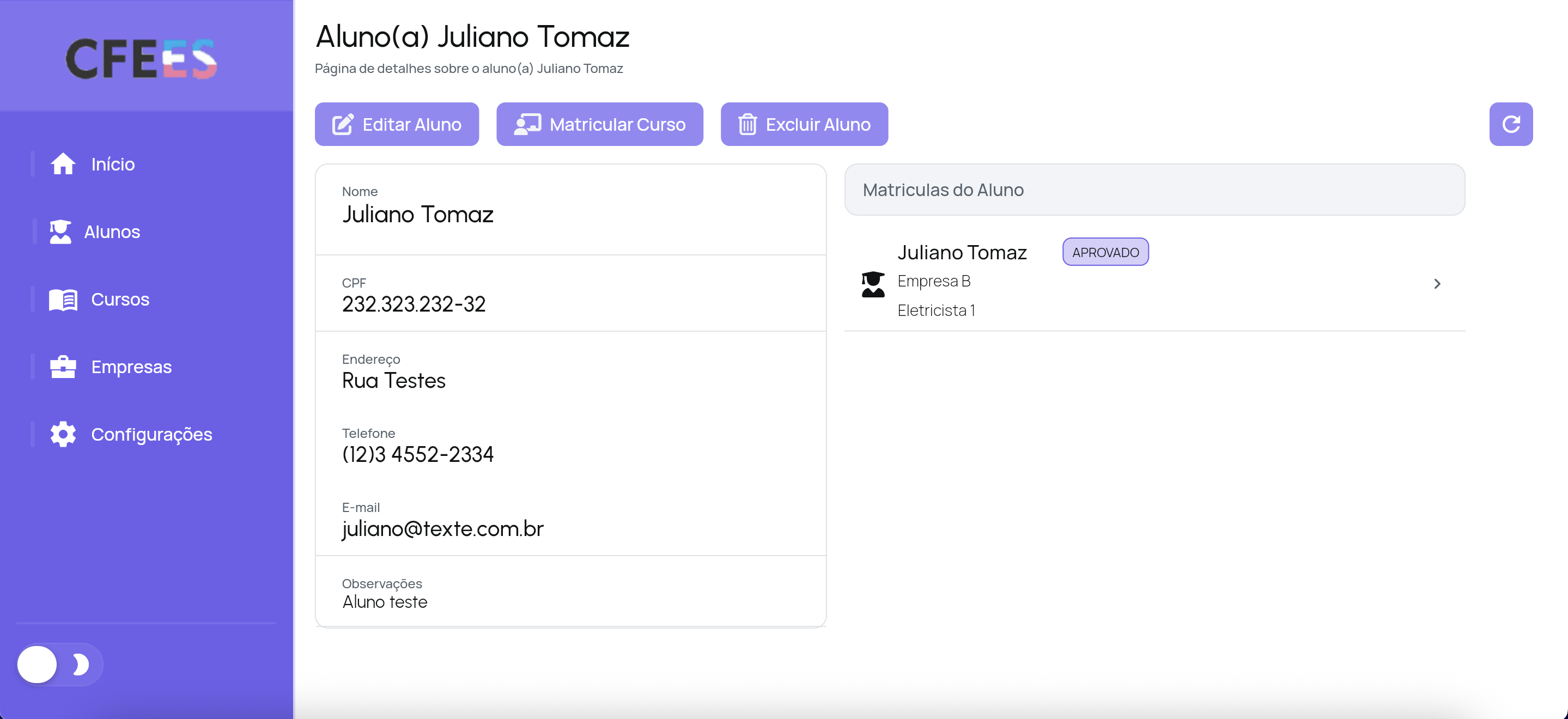Click the Alunos graduation cap icon

coord(62,231)
